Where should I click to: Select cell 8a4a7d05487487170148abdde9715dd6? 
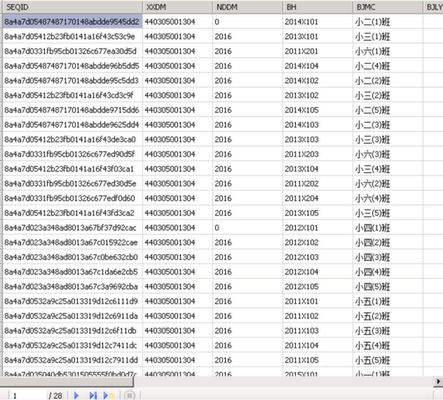pyautogui.click(x=73, y=110)
